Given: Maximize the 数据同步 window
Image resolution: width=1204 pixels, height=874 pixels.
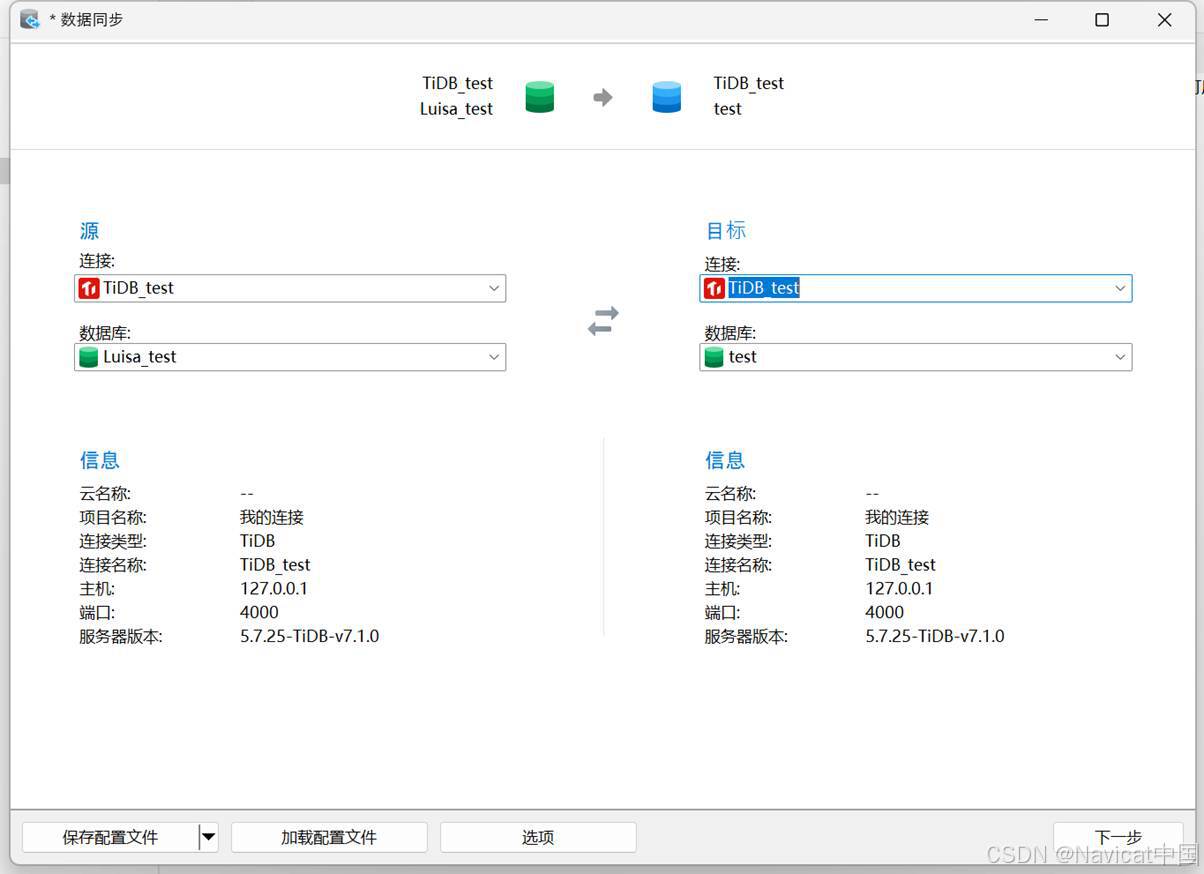Looking at the screenshot, I should click(x=1102, y=20).
